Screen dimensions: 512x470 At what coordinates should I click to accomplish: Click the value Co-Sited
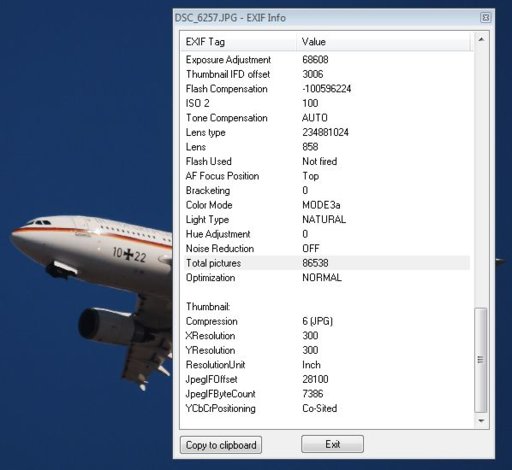(320, 408)
